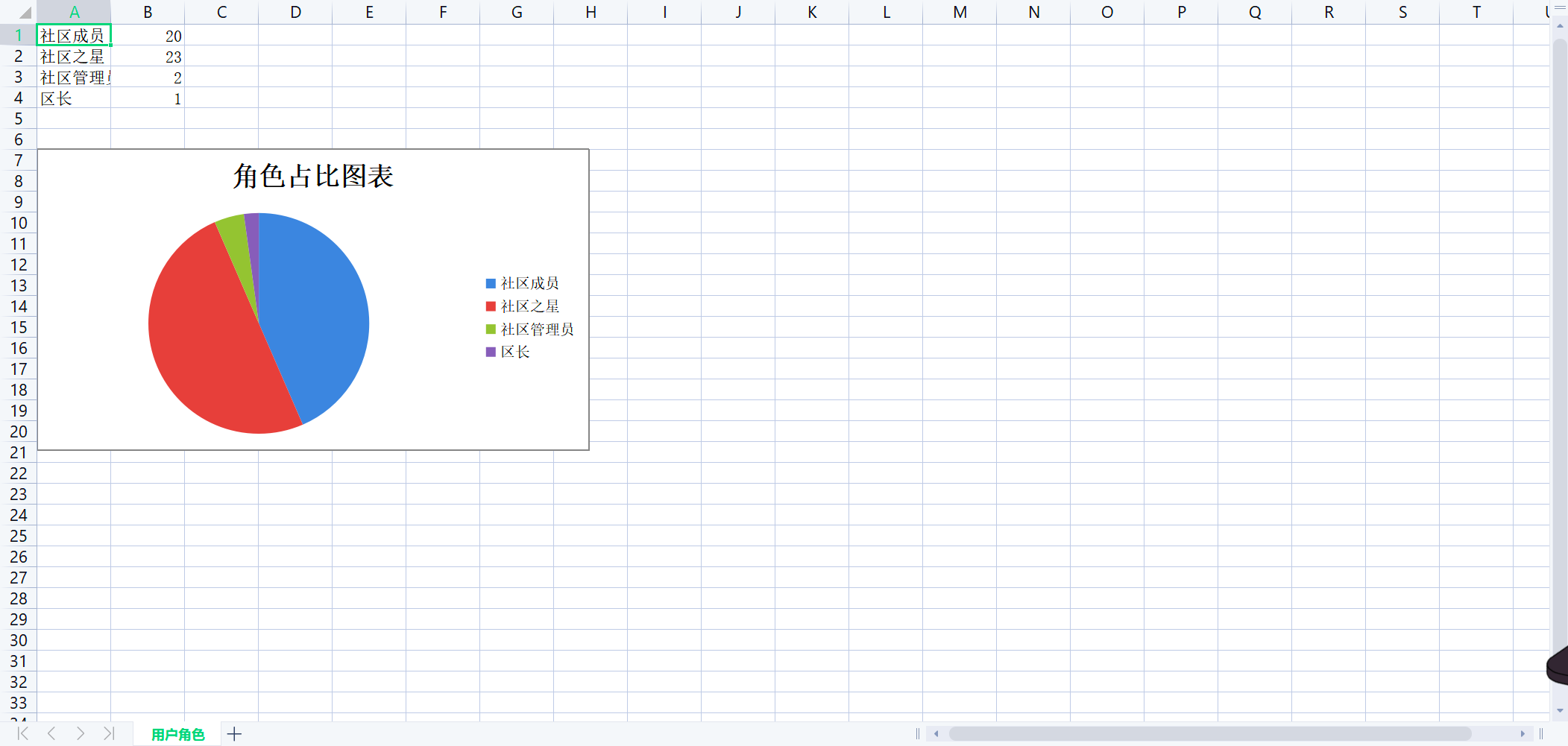Screen dimensions: 1568x746
Task: Select cell B1 with value 20
Action: tap(148, 35)
